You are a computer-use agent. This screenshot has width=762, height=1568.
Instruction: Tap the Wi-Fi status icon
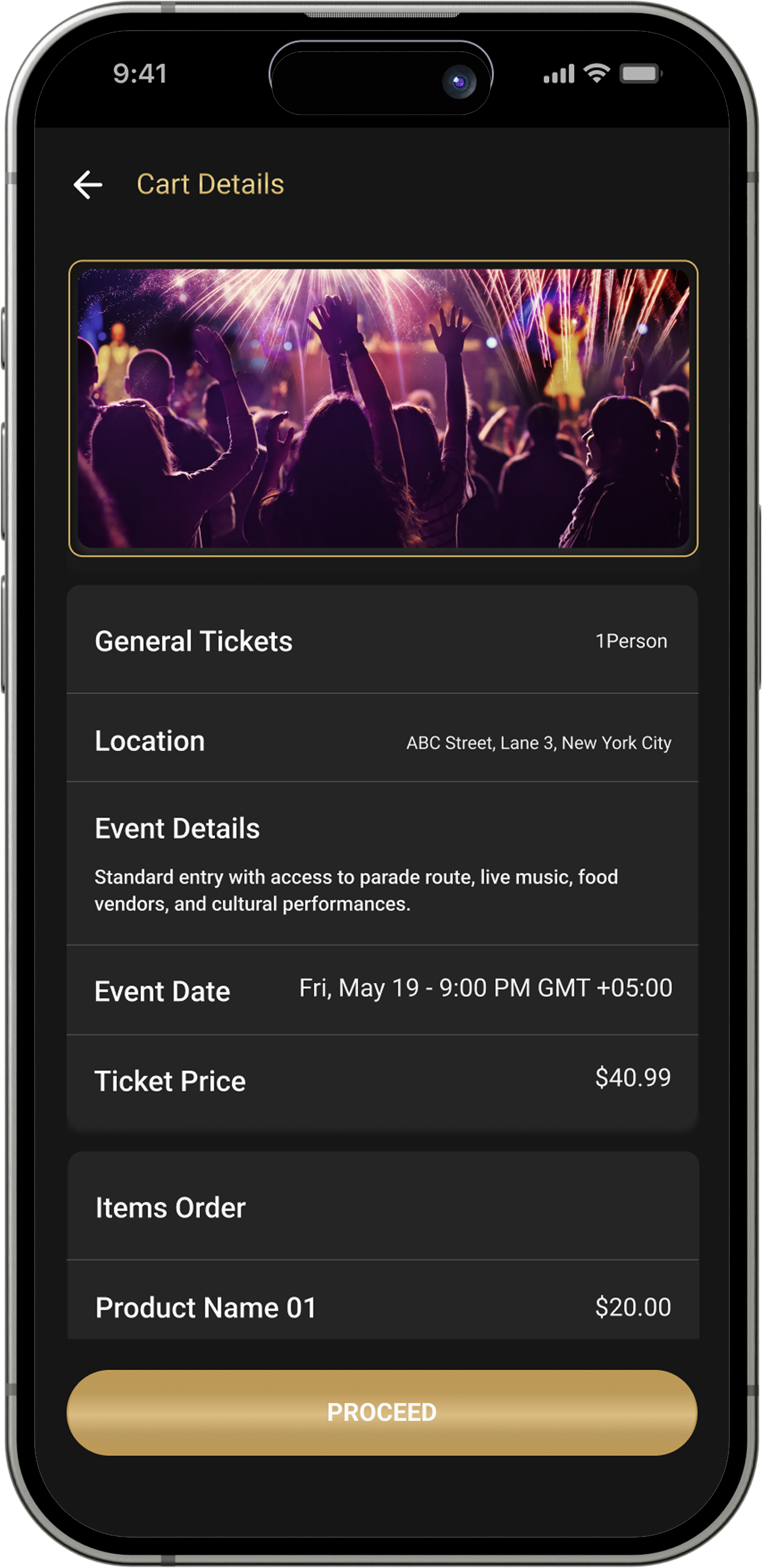tap(597, 74)
